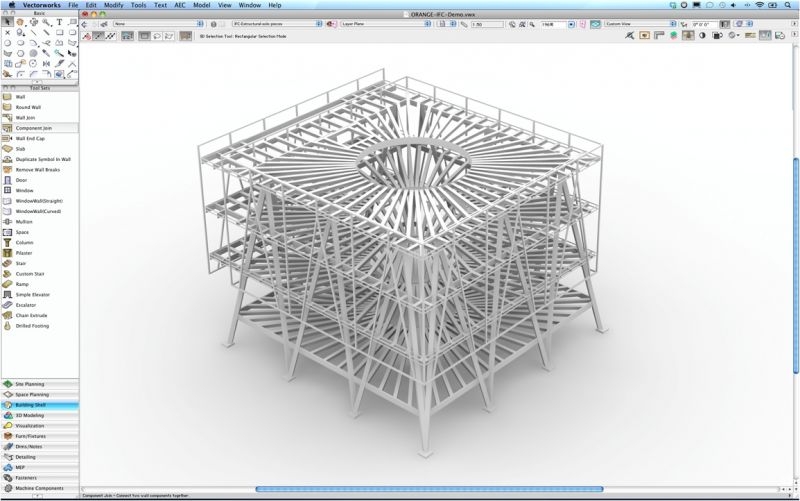Screen dimensions: 800x501
Task: Select the Custom Stair tool
Action: click(x=30, y=274)
